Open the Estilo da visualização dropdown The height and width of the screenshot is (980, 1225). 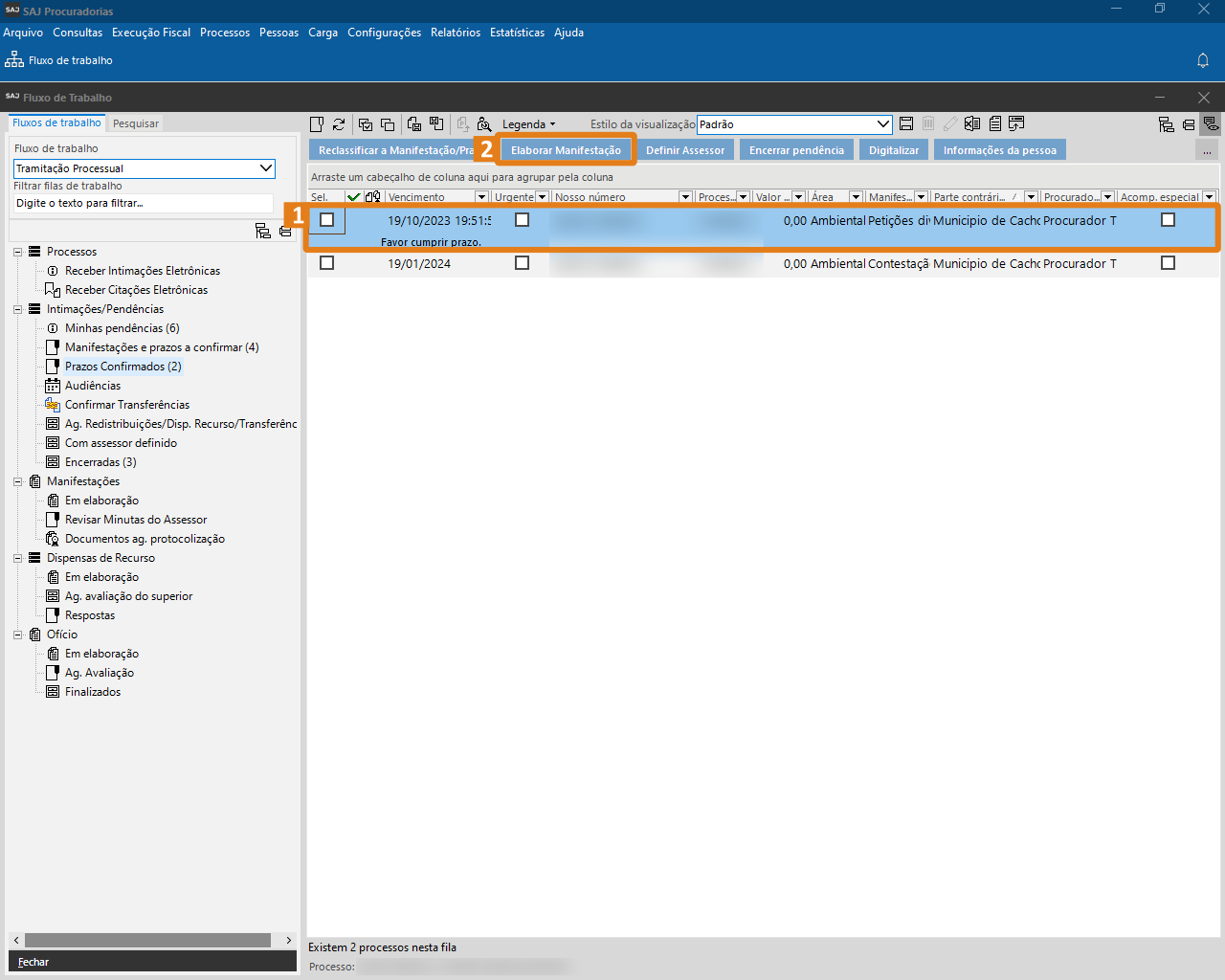(882, 124)
